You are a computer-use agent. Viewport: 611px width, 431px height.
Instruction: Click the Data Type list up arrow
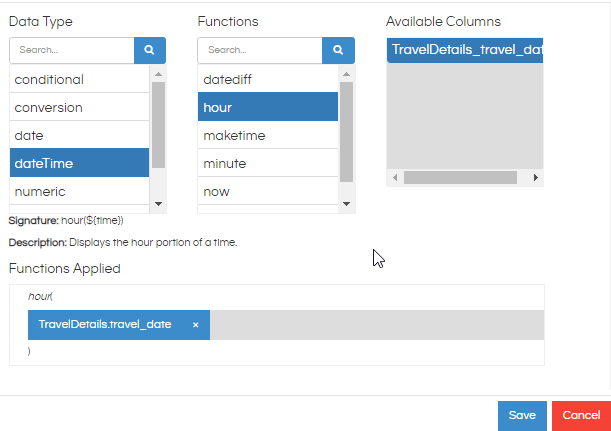pyautogui.click(x=158, y=74)
